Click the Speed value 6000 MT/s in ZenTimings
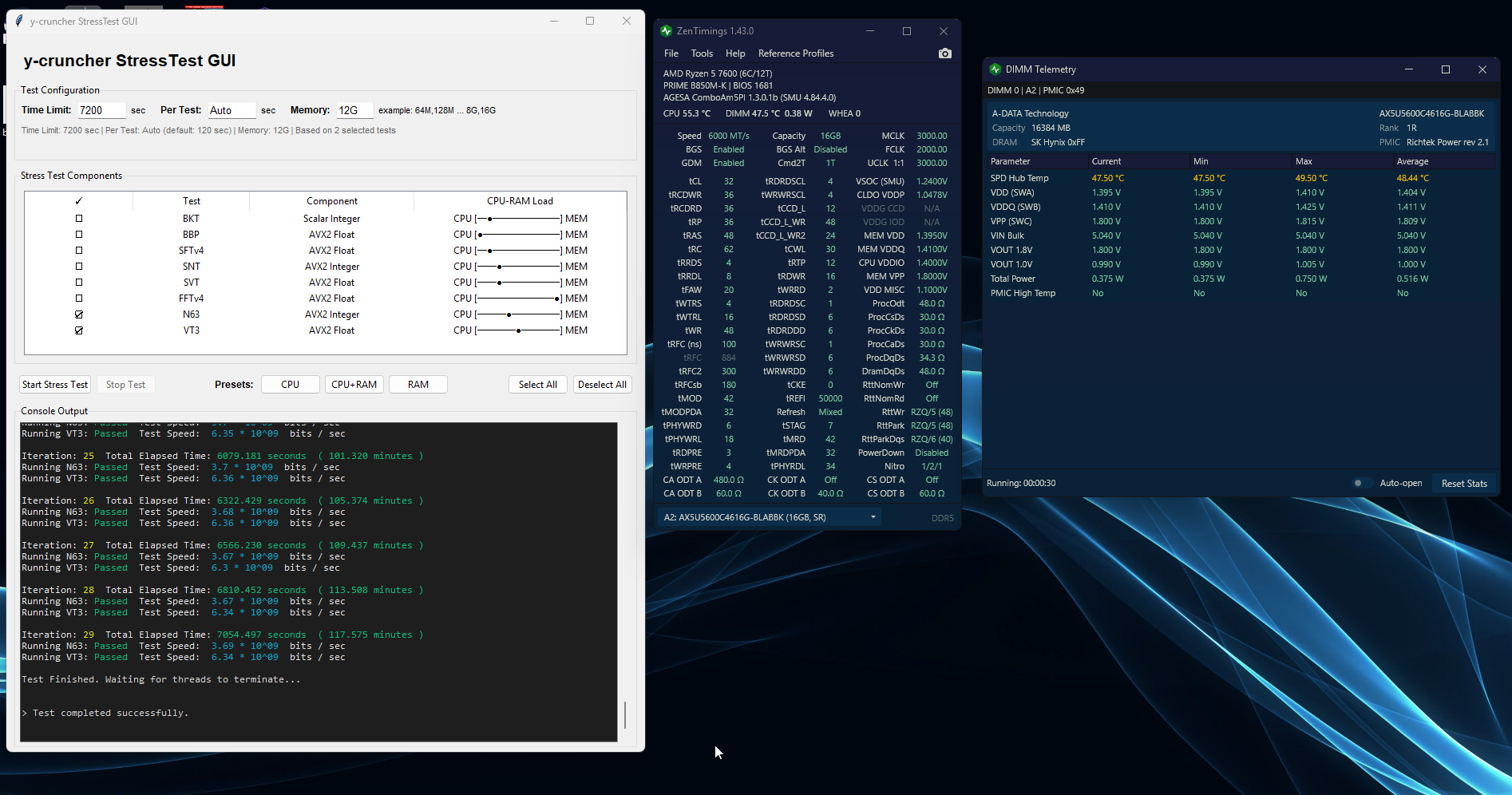Screen dimensions: 1512x795 pyautogui.click(x=729, y=136)
